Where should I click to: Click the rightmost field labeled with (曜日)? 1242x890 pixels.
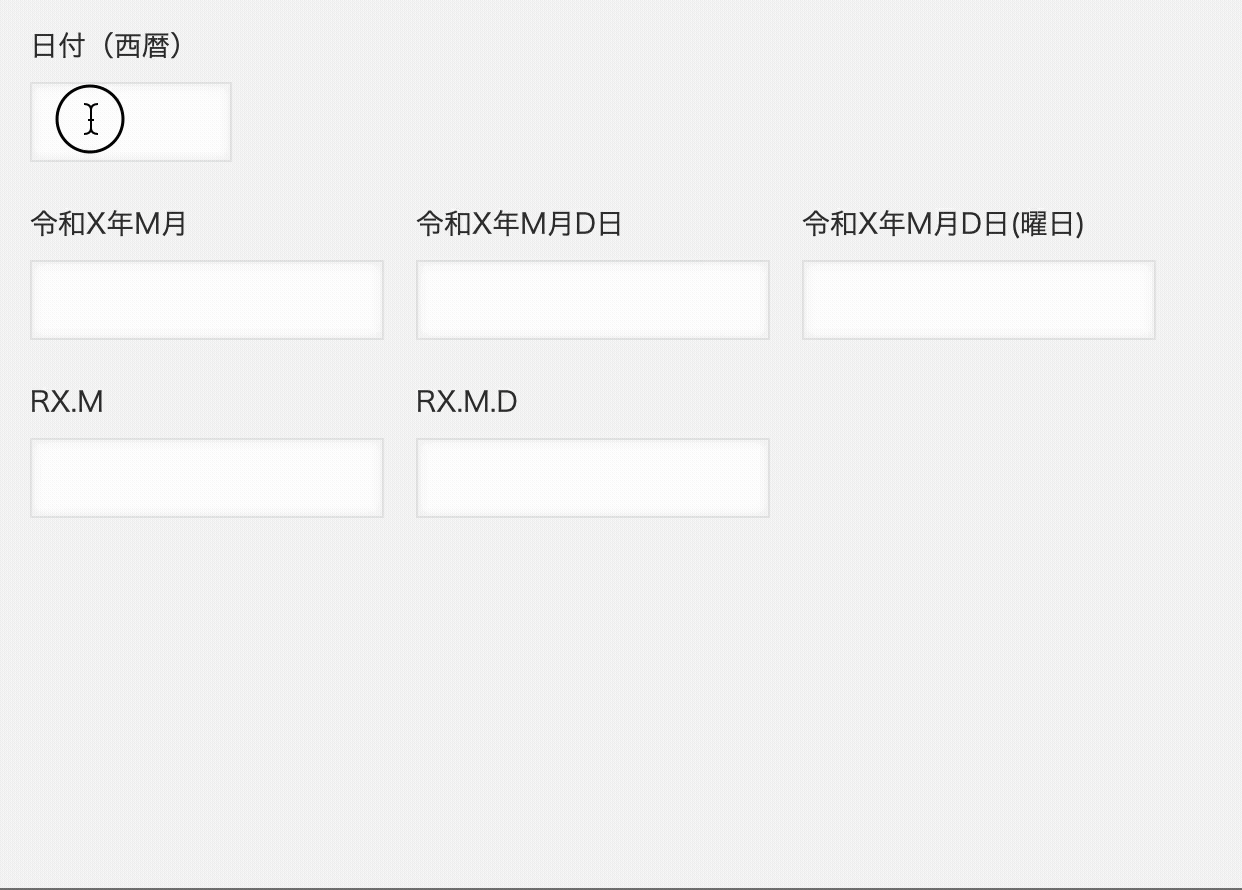[x=978, y=300]
